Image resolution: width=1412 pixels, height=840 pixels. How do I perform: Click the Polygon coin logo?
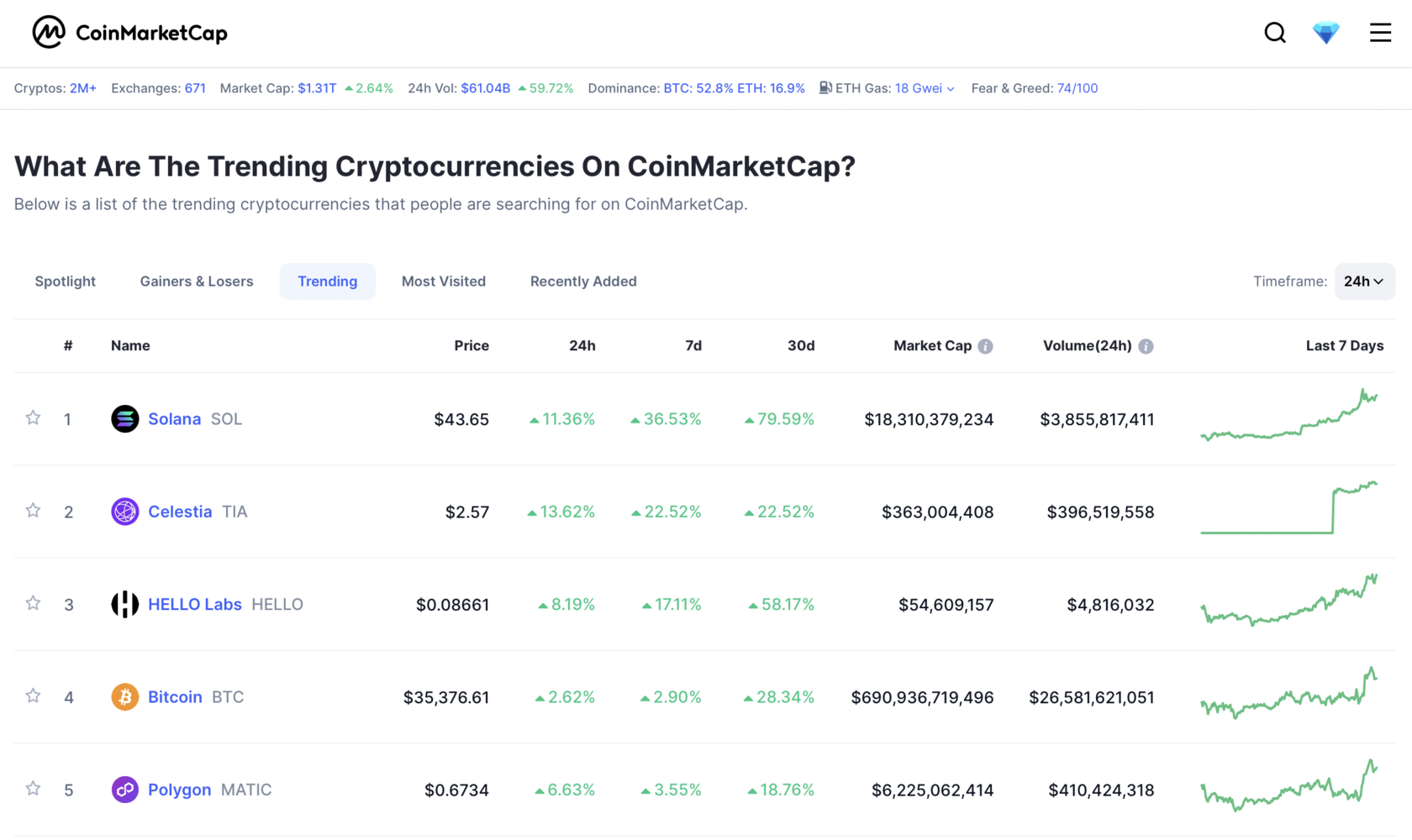point(124,790)
